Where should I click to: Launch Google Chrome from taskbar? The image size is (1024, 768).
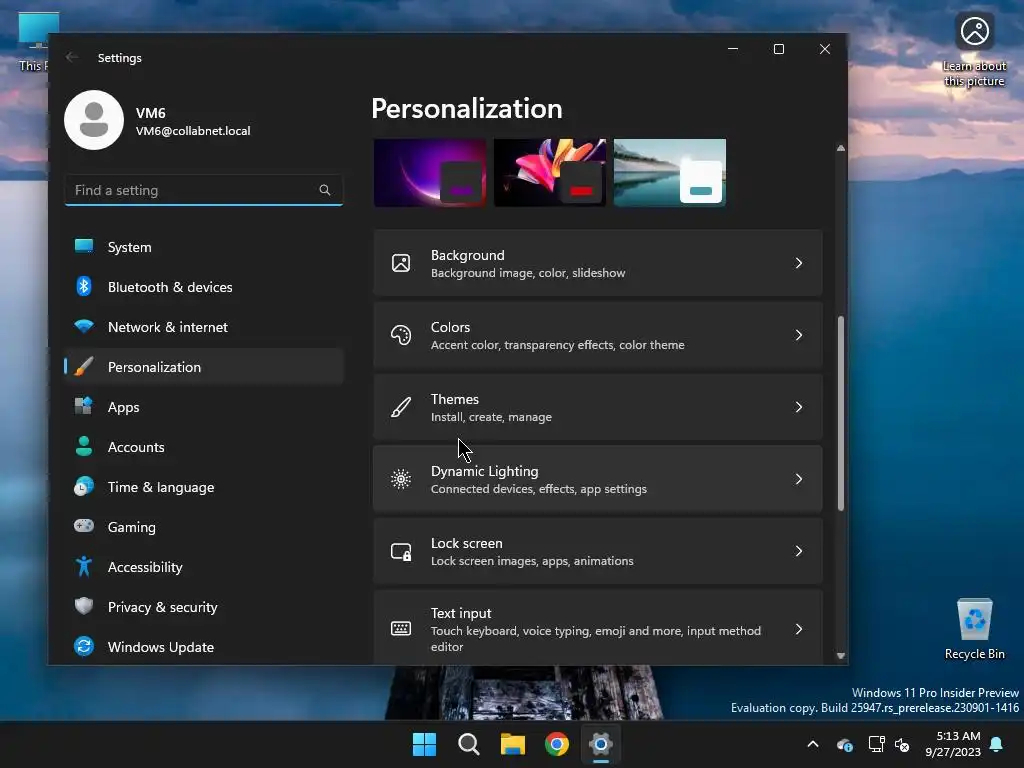557,744
